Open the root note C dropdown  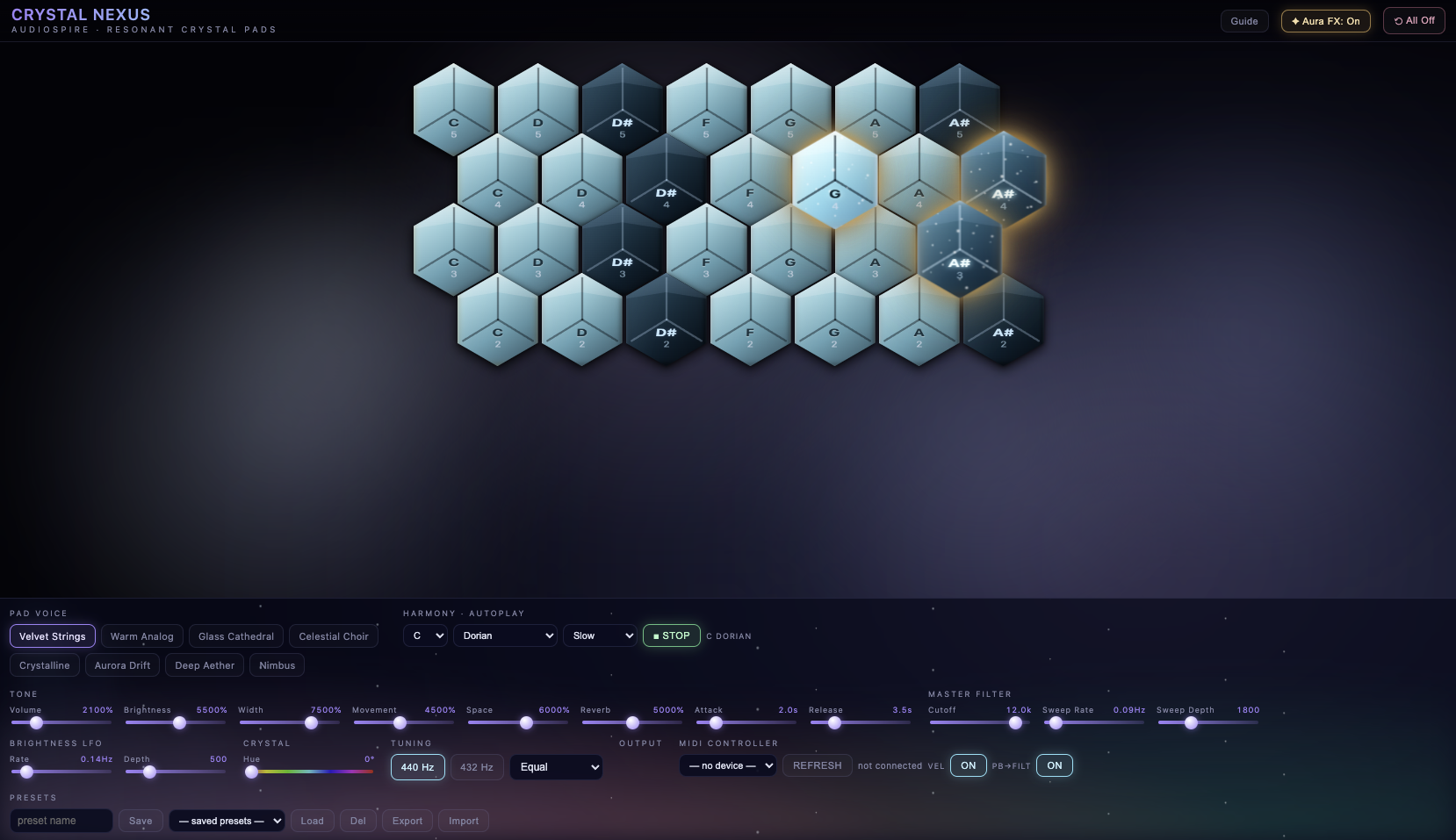(x=426, y=635)
